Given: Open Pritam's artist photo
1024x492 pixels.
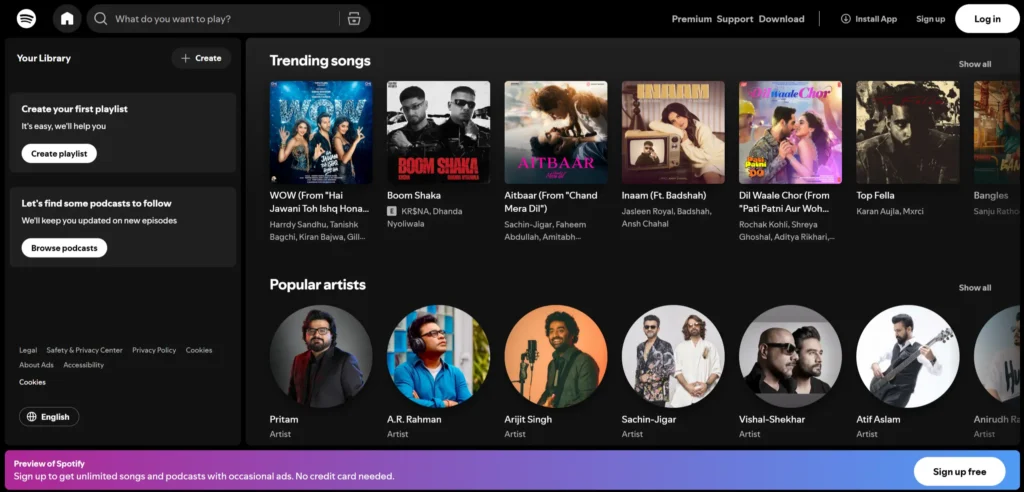Looking at the screenshot, I should (x=321, y=356).
